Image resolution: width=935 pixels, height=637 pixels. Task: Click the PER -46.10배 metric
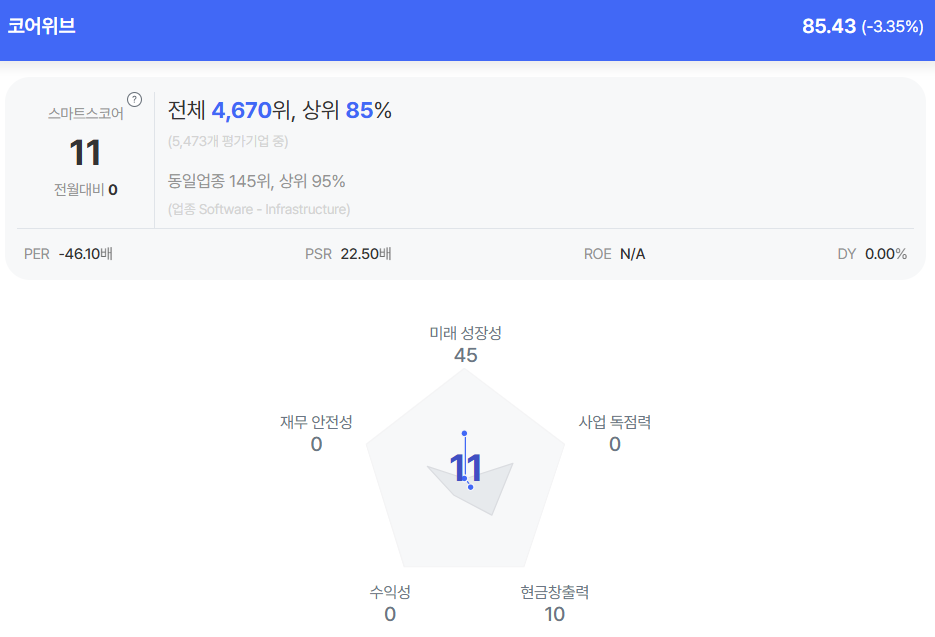68,254
